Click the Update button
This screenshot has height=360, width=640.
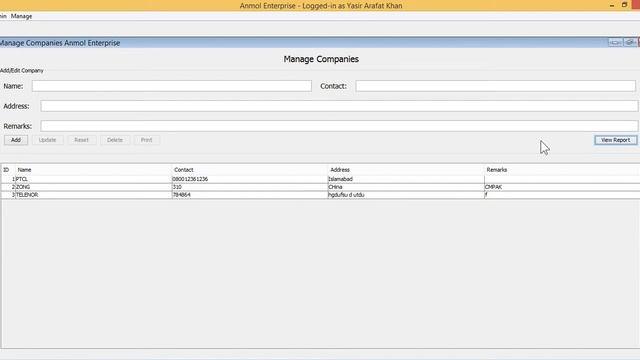click(x=47, y=140)
